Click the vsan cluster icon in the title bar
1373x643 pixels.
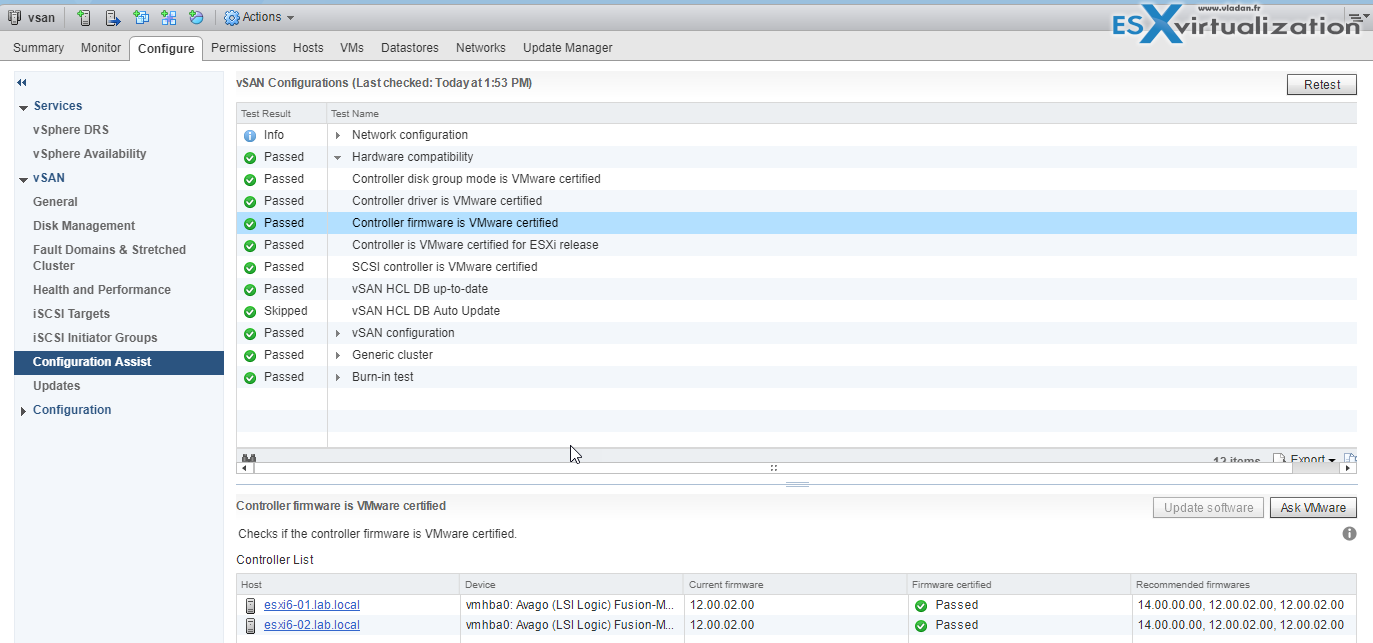tap(14, 17)
